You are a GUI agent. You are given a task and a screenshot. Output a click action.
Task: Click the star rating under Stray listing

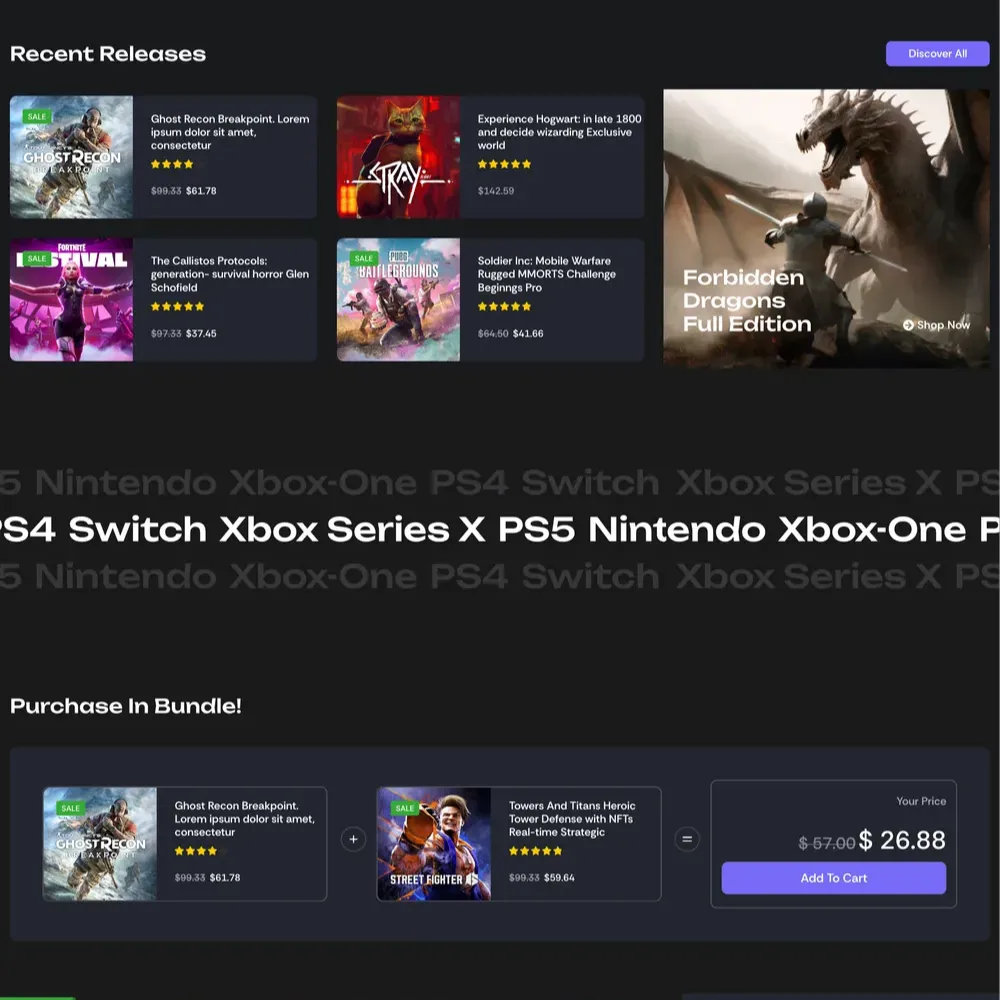coord(504,164)
